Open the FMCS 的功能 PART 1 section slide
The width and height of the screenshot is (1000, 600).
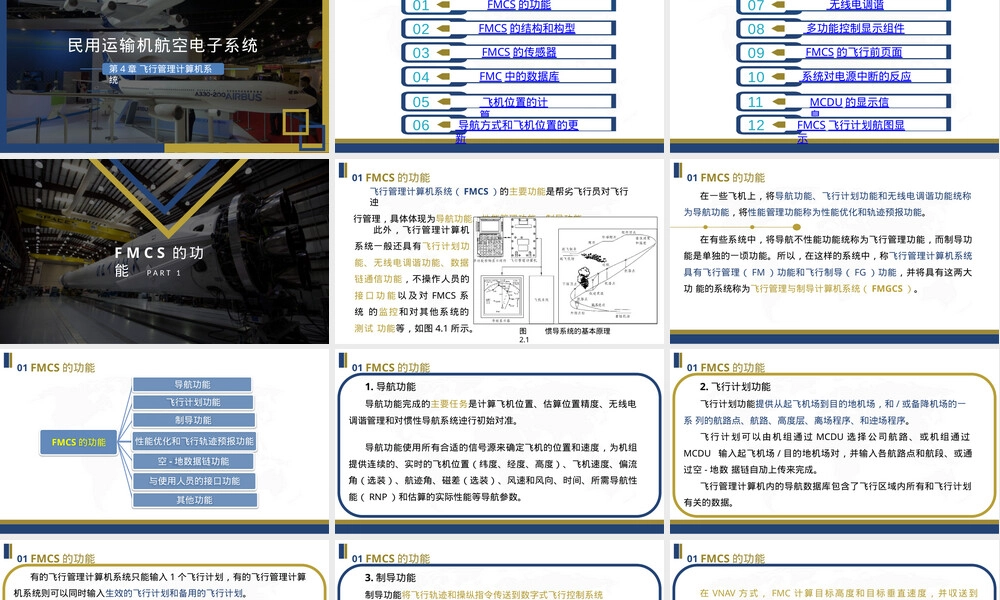coord(164,251)
